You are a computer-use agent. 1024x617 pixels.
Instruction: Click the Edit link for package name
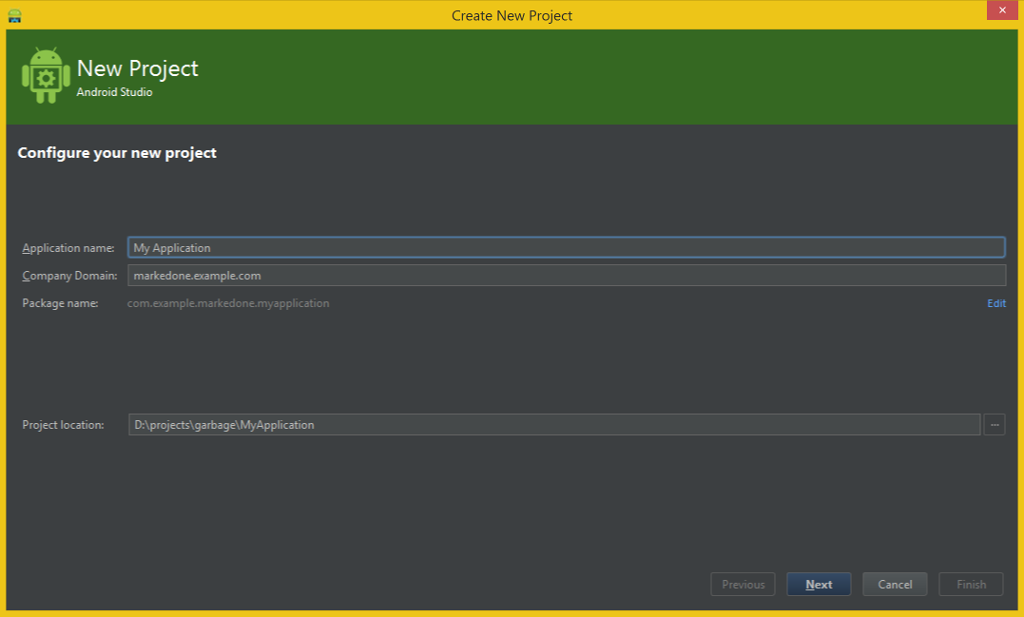click(x=996, y=303)
